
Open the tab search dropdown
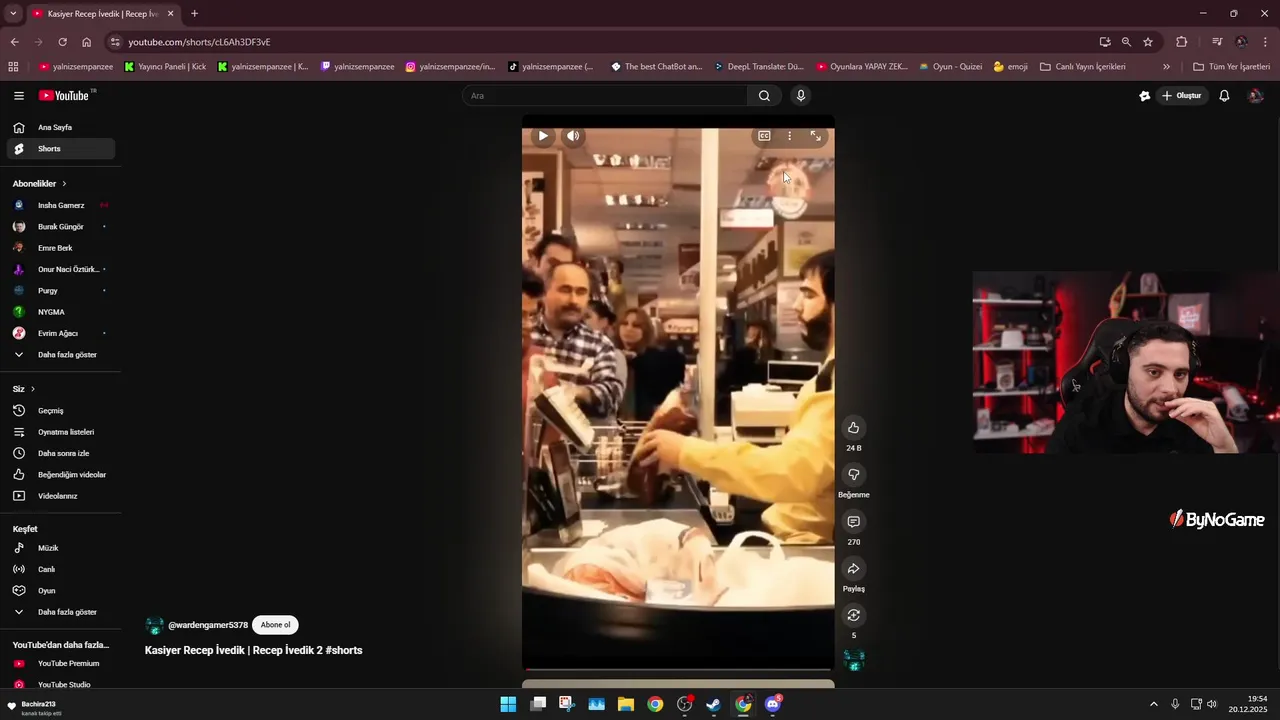click(x=13, y=14)
